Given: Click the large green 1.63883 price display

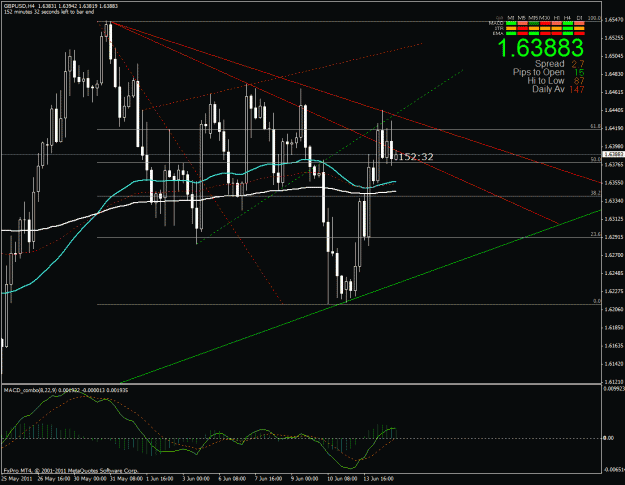Looking at the screenshot, I should coord(540,47).
